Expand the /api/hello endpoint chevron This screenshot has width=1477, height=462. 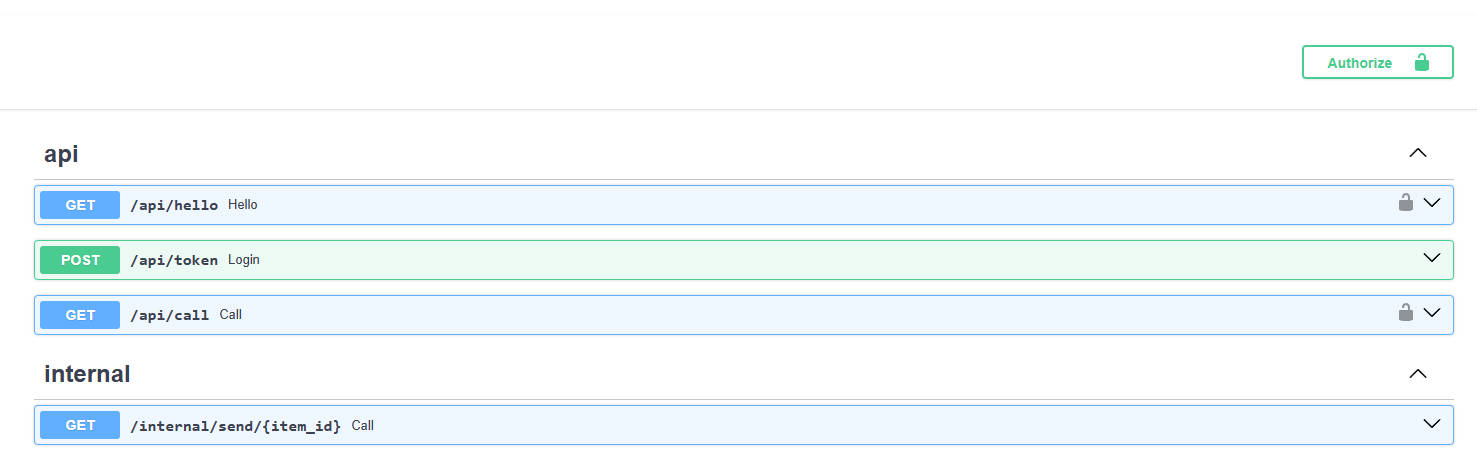pyautogui.click(x=1431, y=203)
